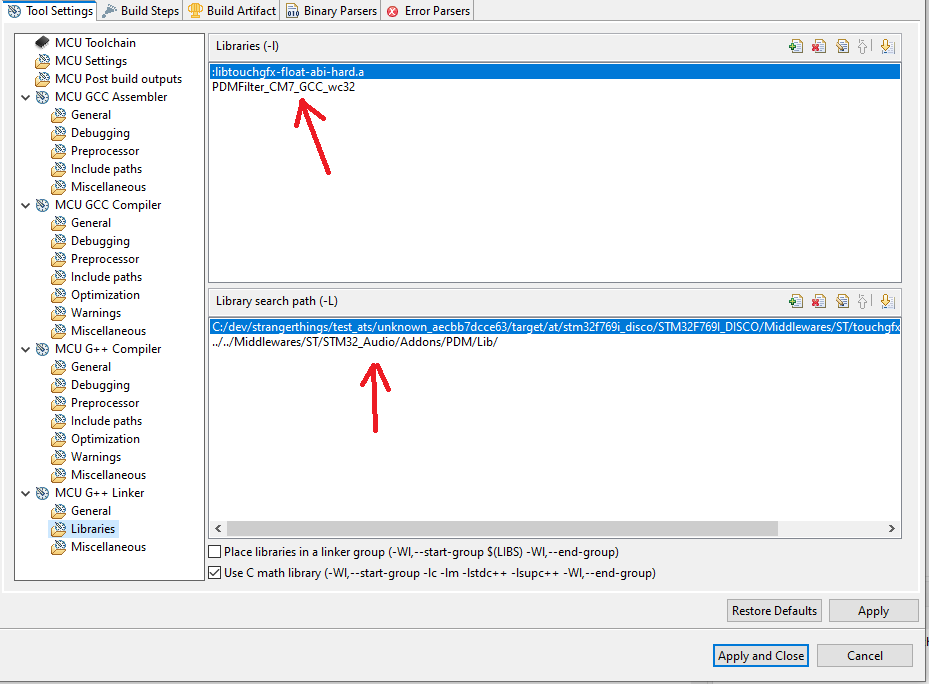
Task: Collapse the MCU GCC Assembler section
Action: point(25,96)
